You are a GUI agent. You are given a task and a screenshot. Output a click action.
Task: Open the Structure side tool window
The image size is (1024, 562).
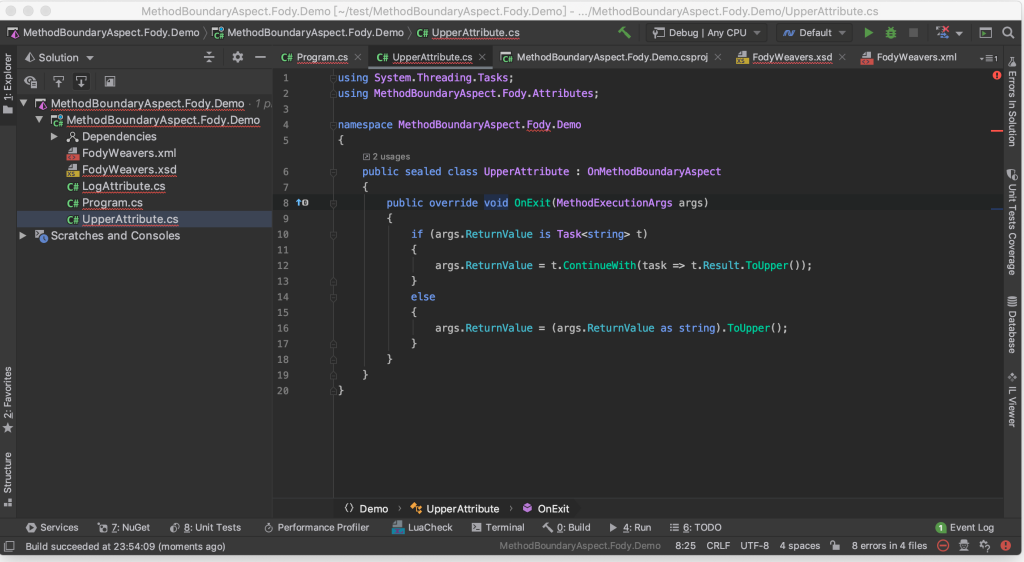(x=8, y=479)
